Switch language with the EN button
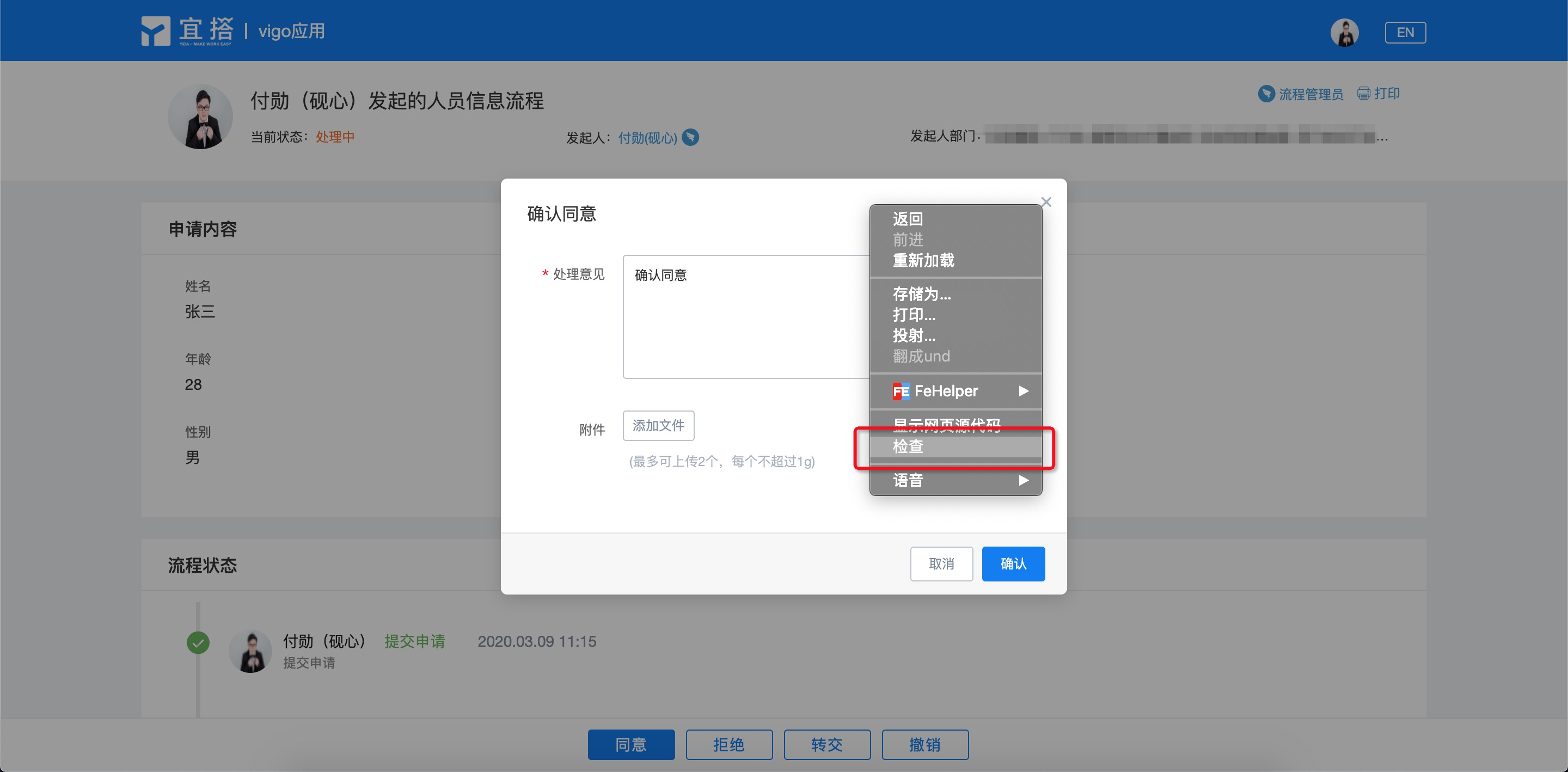Viewport: 1568px width, 772px height. (x=1405, y=32)
